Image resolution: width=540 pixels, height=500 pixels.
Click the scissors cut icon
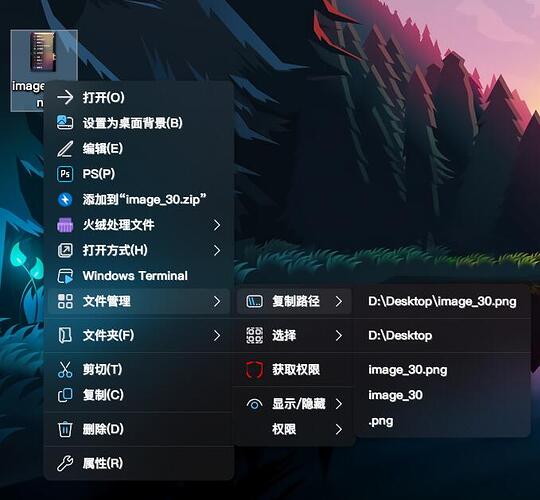pos(65,369)
